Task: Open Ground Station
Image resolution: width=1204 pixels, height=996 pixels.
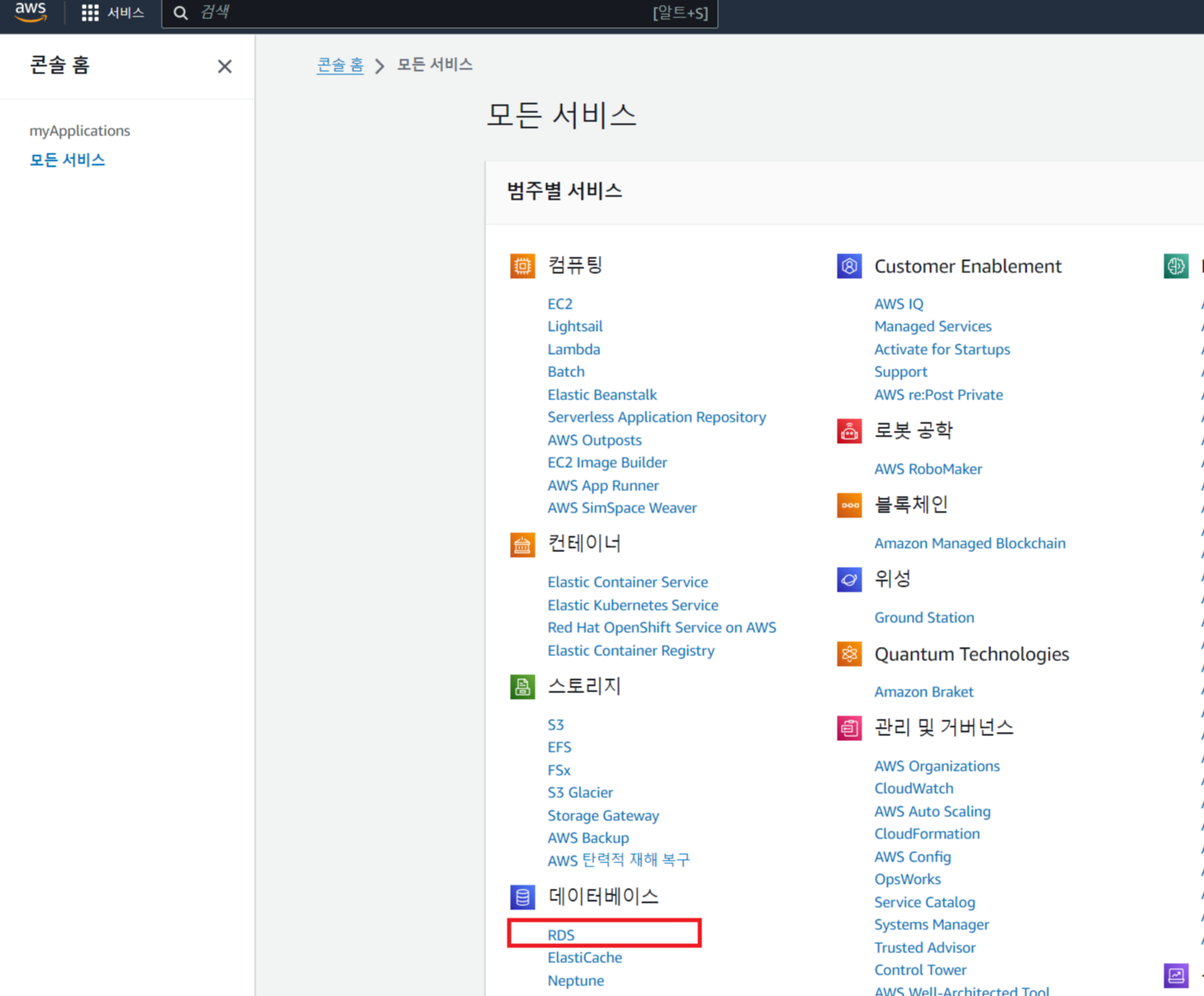Action: coord(923,617)
